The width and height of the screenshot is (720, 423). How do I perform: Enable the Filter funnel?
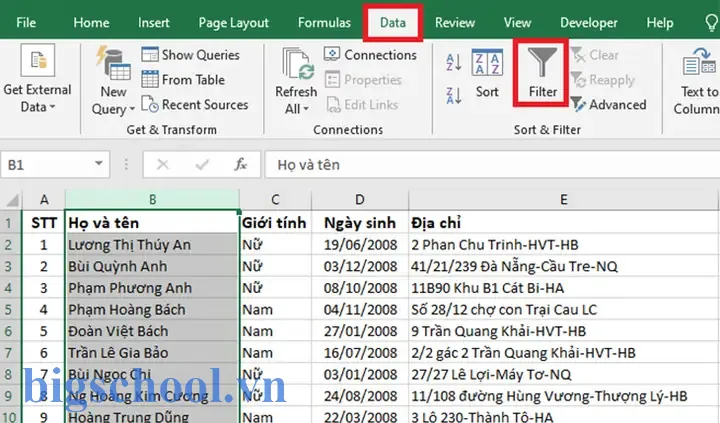pos(542,73)
